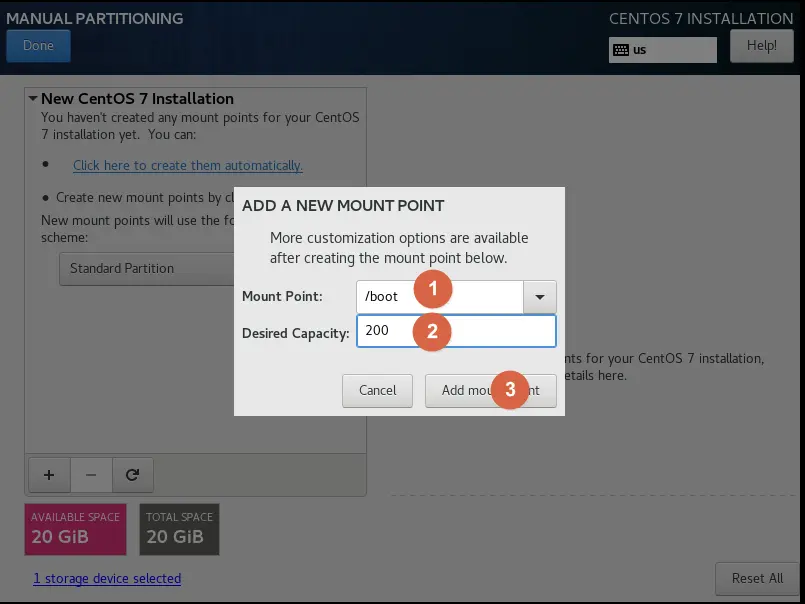Click the reload storage configuration icon
This screenshot has width=805, height=604.
pyautogui.click(x=132, y=475)
